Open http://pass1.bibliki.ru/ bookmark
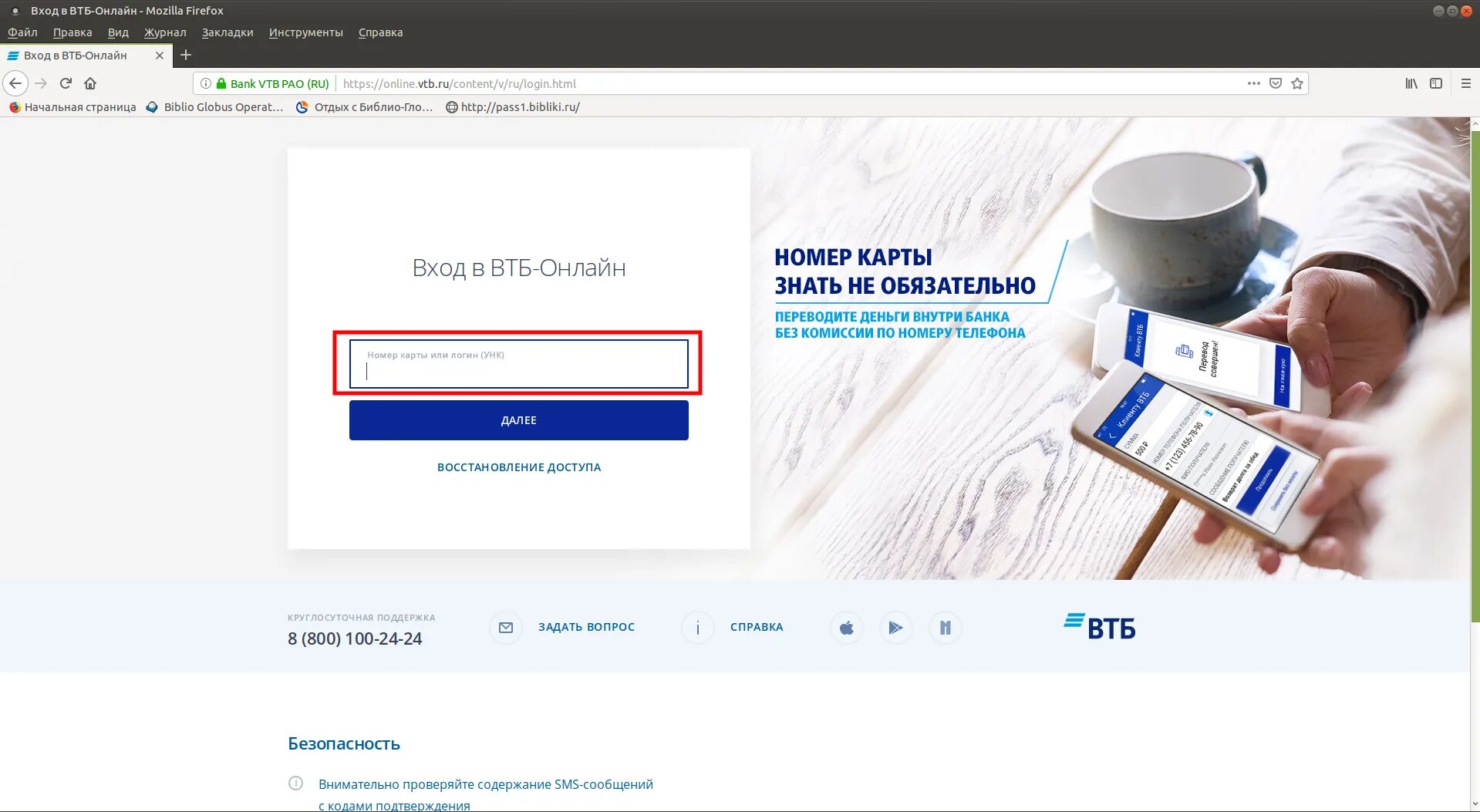 (x=513, y=107)
